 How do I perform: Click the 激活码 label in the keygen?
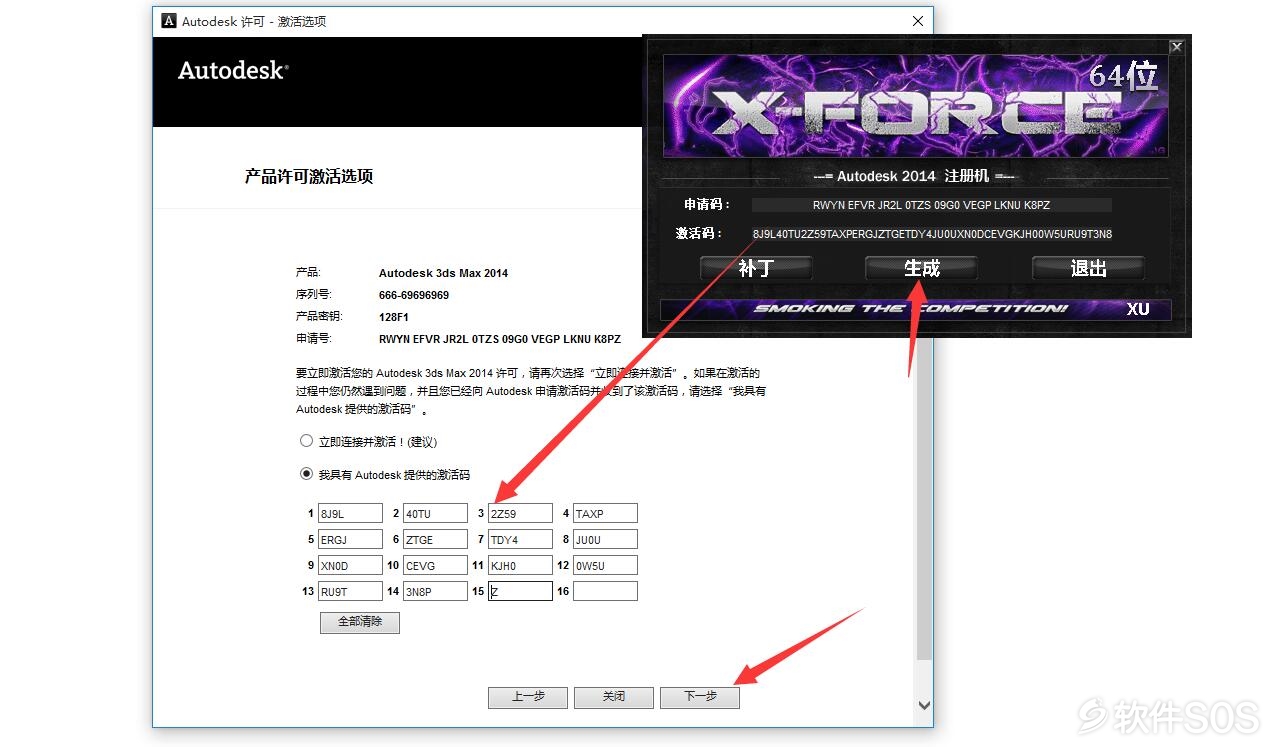(699, 233)
